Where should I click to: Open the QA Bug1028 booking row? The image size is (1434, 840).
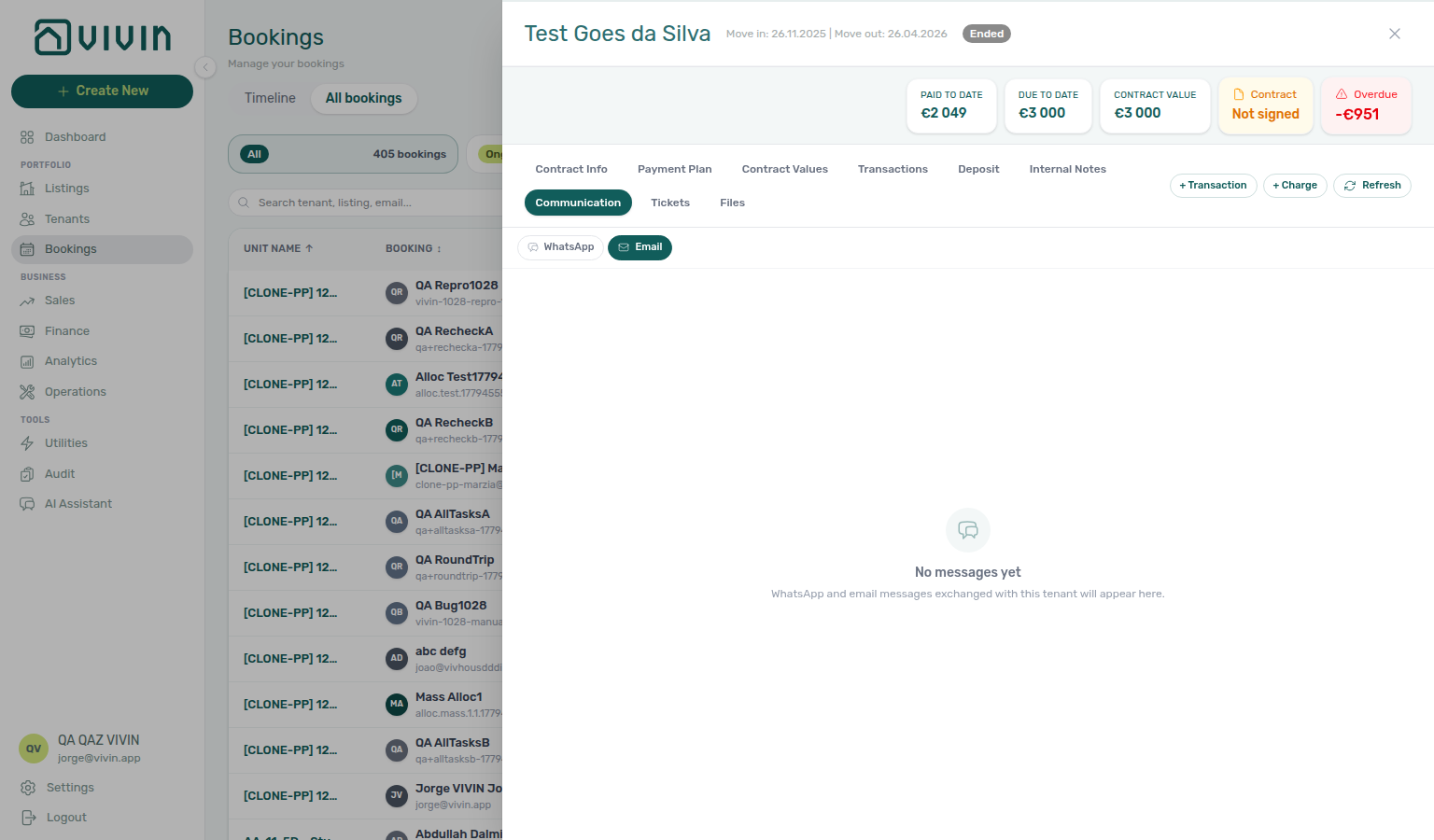tap(365, 613)
